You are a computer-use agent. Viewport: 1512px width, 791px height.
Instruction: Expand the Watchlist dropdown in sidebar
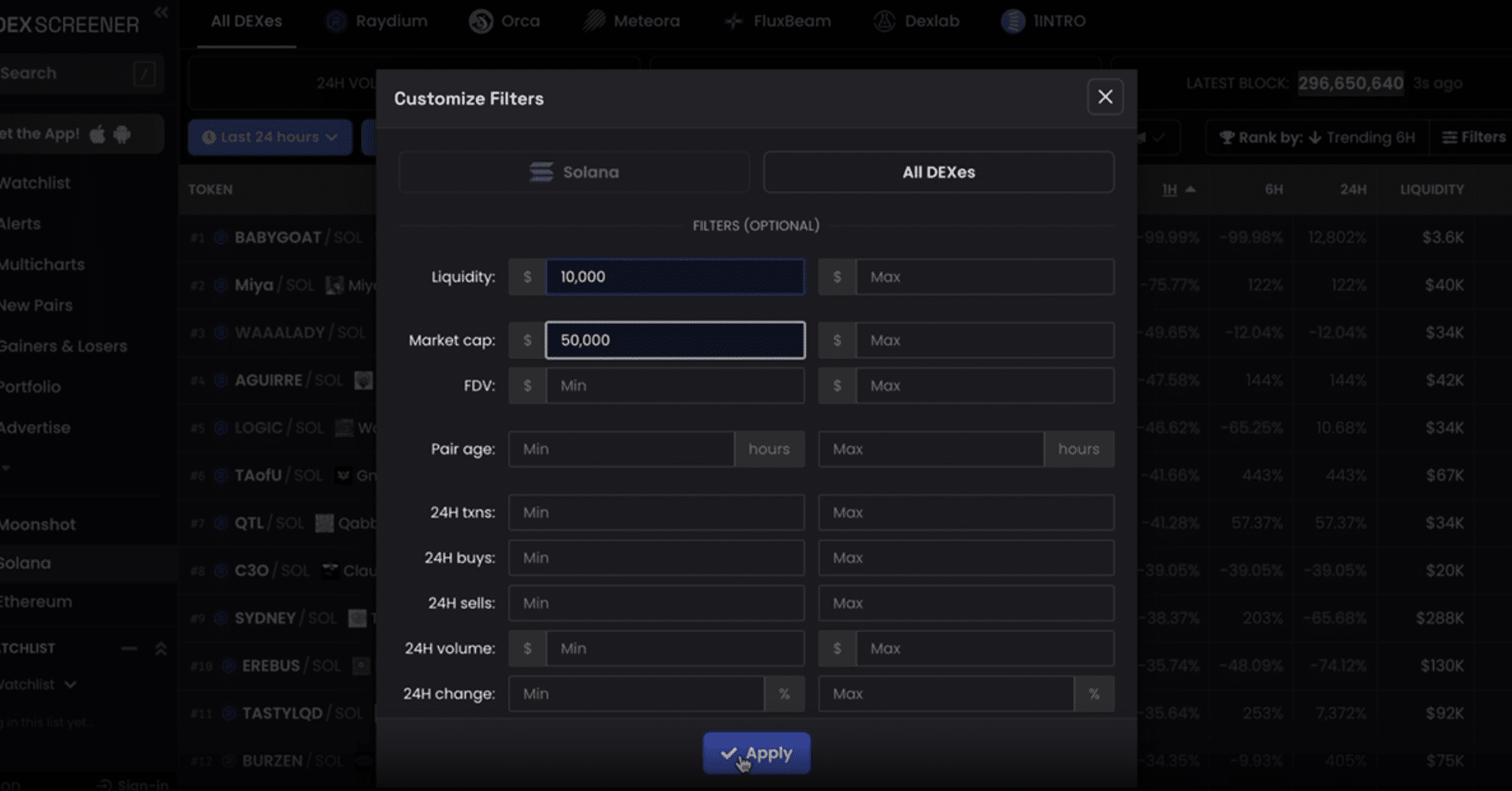tap(38, 685)
